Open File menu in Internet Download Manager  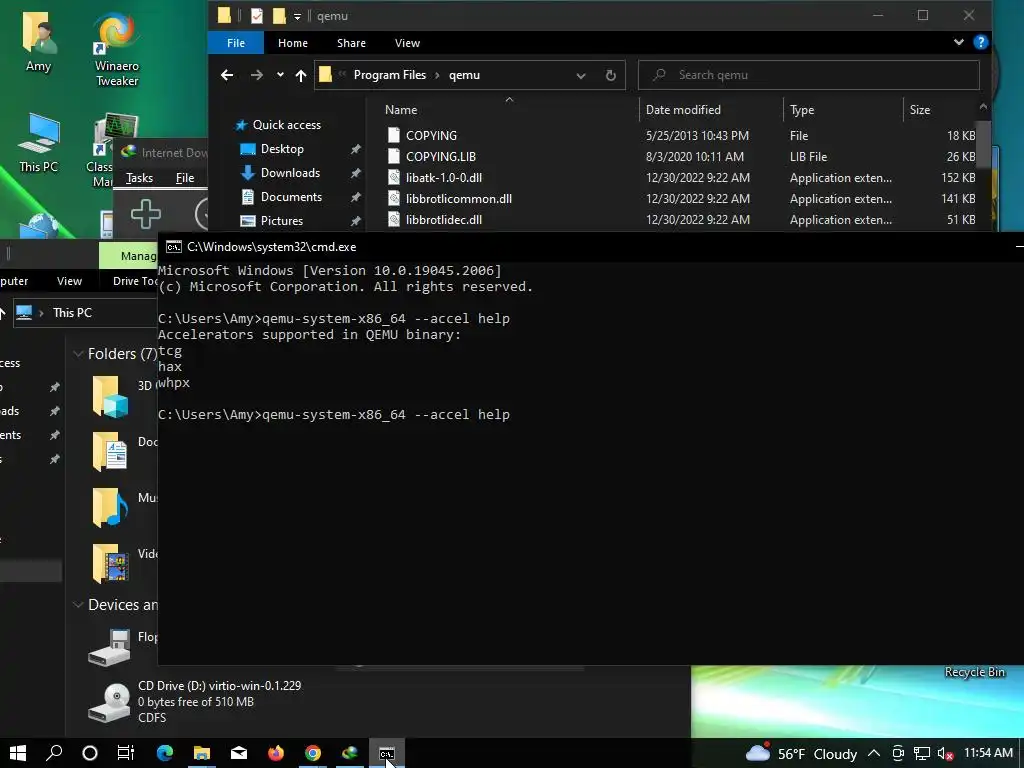pos(185,178)
